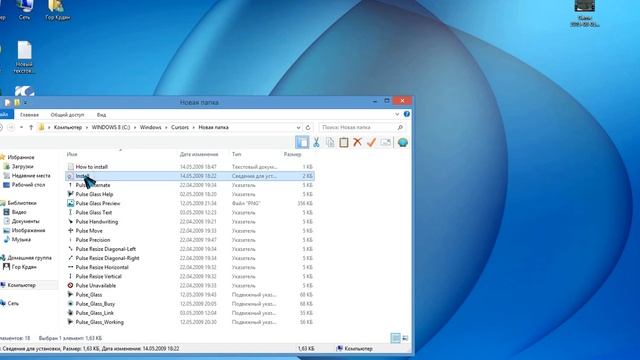This screenshot has height=360, width=640.
Task: Click the folder icon in the address bar
Action: click(41, 127)
